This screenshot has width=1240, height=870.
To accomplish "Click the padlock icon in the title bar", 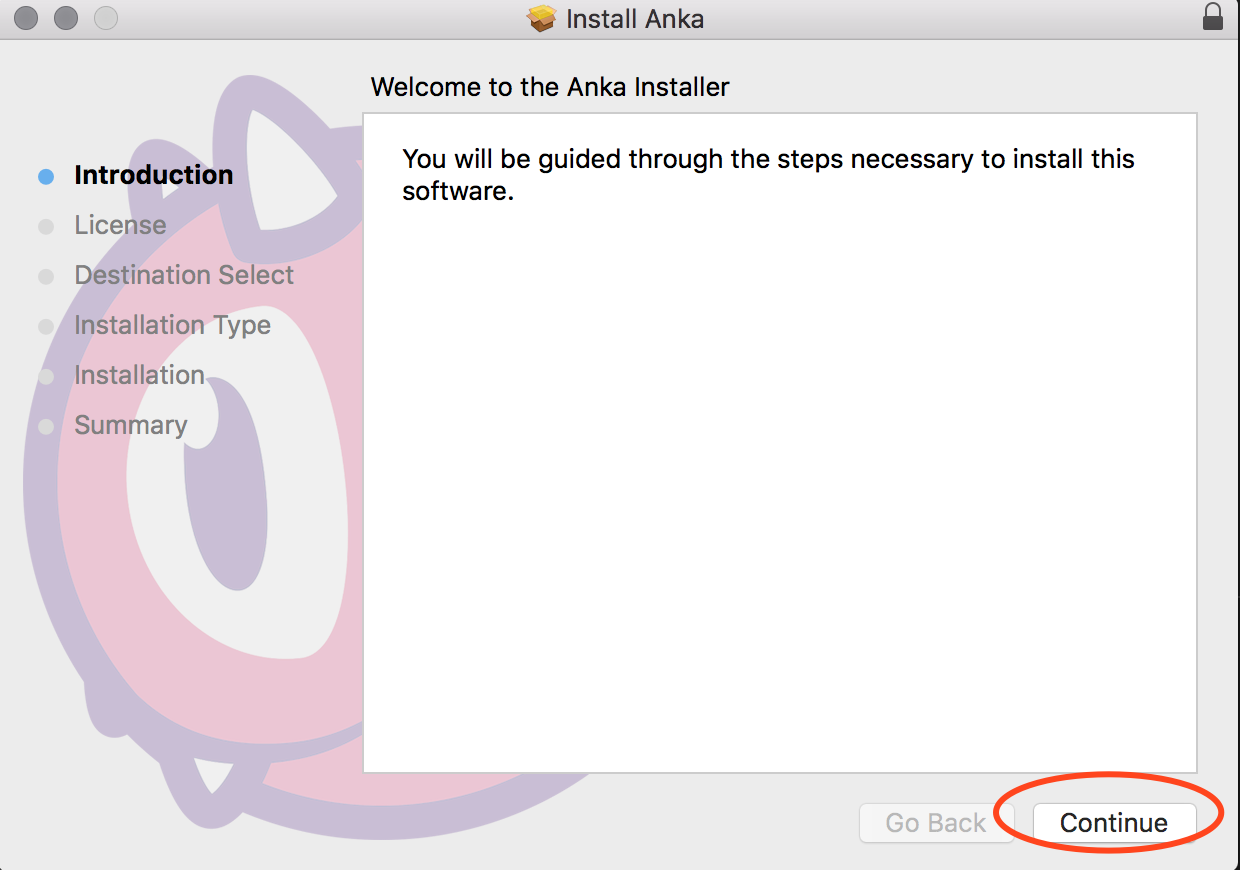I will 1213,17.
